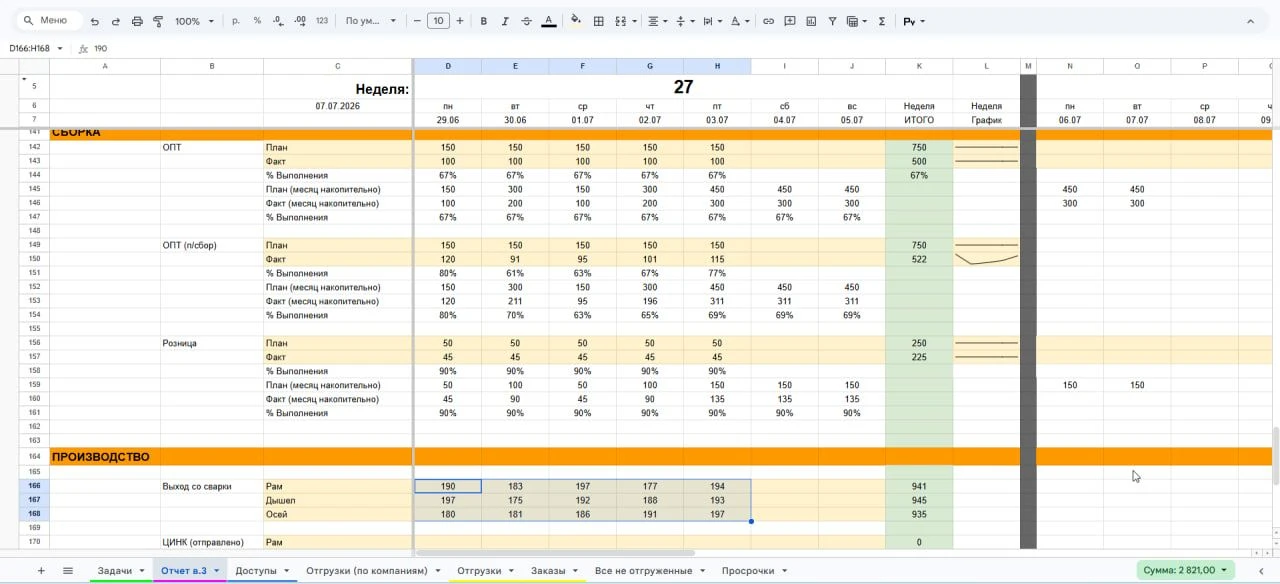Increase font size with plus button

(460, 21)
